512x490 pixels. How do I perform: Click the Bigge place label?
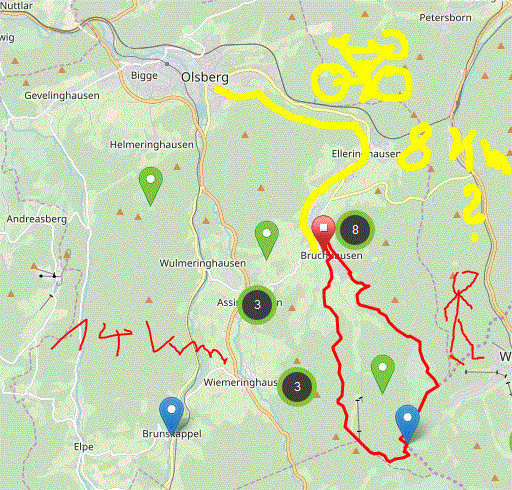[x=144, y=76]
